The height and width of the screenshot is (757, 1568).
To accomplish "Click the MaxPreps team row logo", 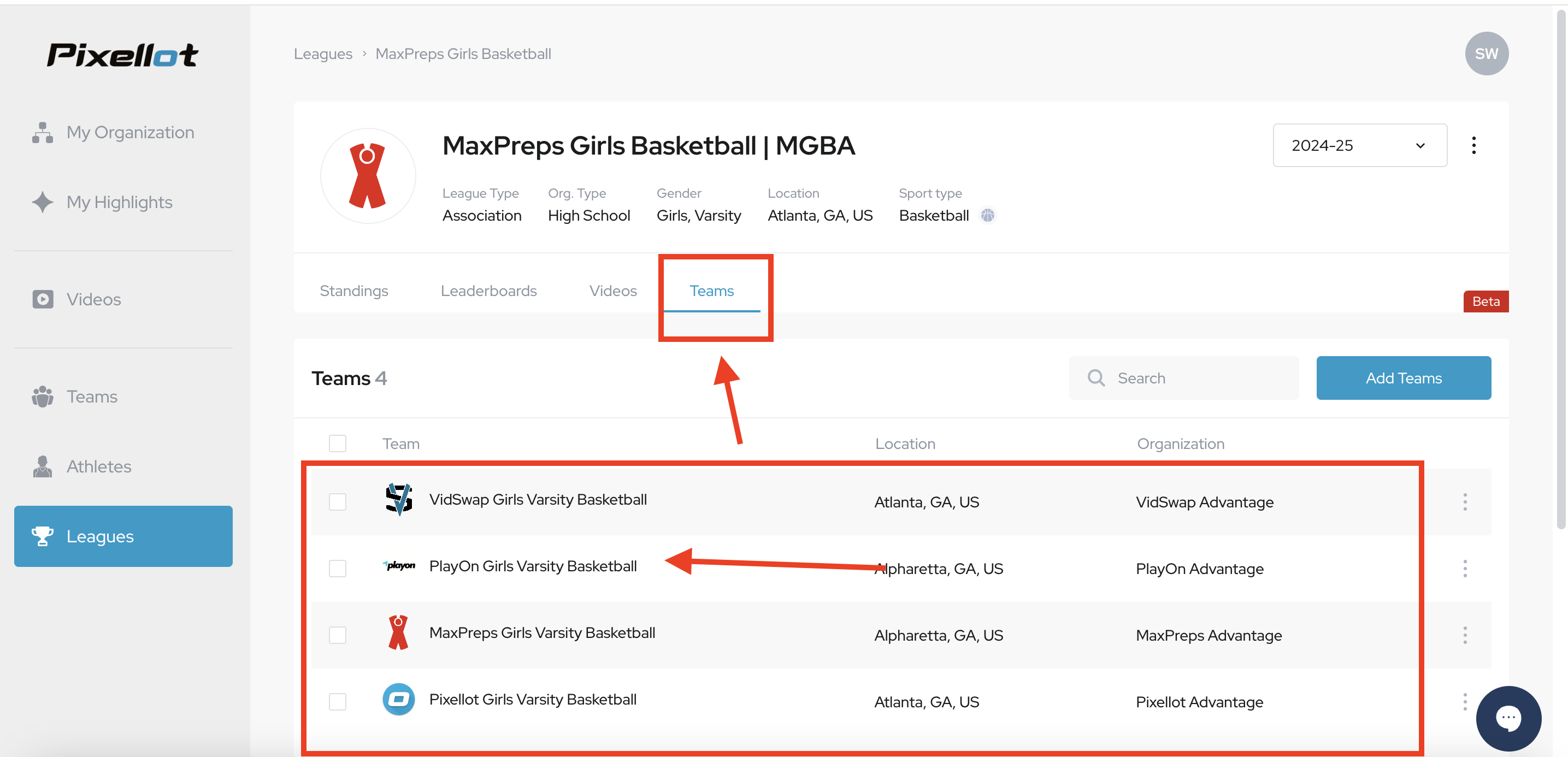I will click(x=398, y=633).
